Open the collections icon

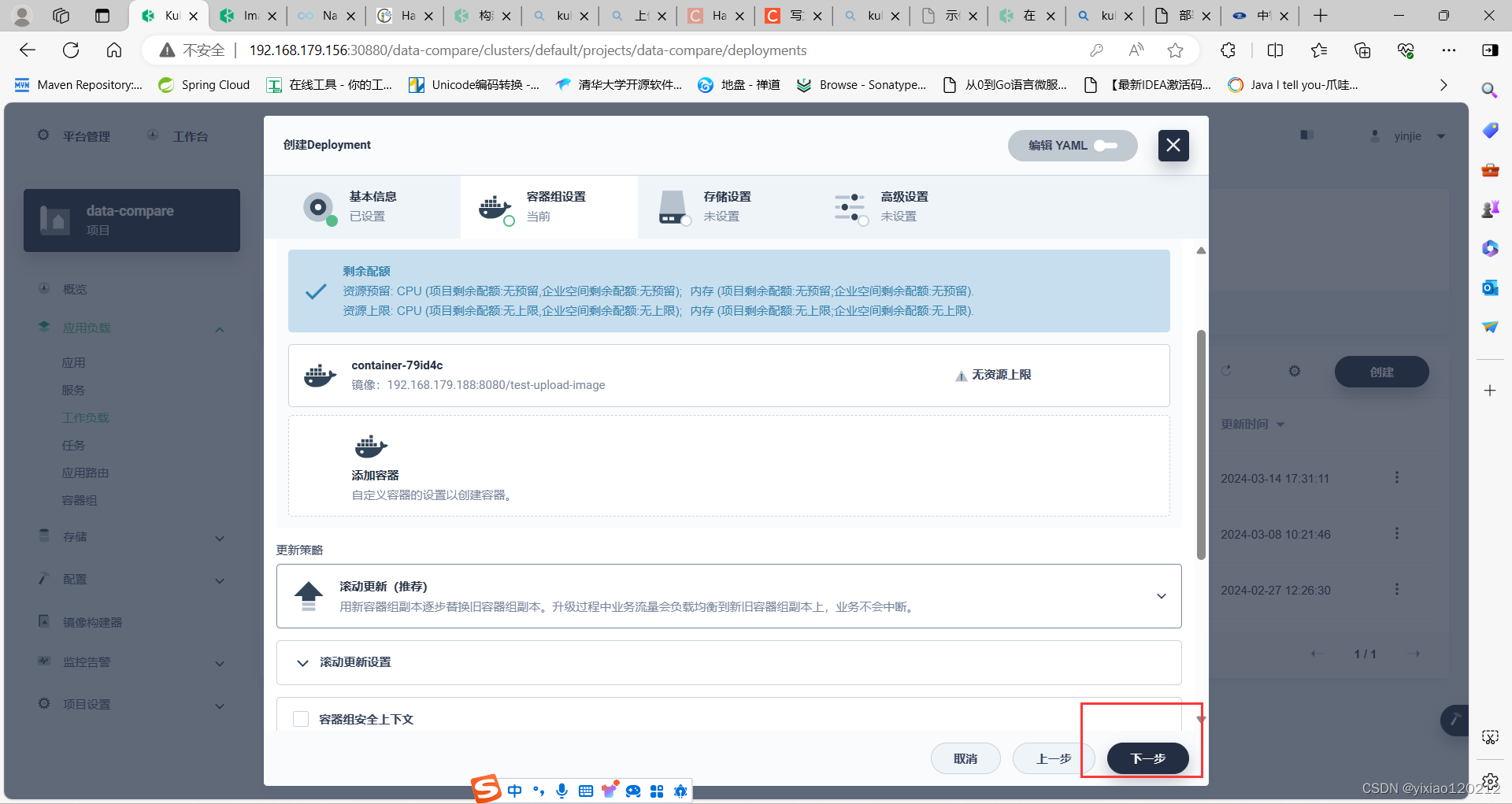[x=1362, y=50]
